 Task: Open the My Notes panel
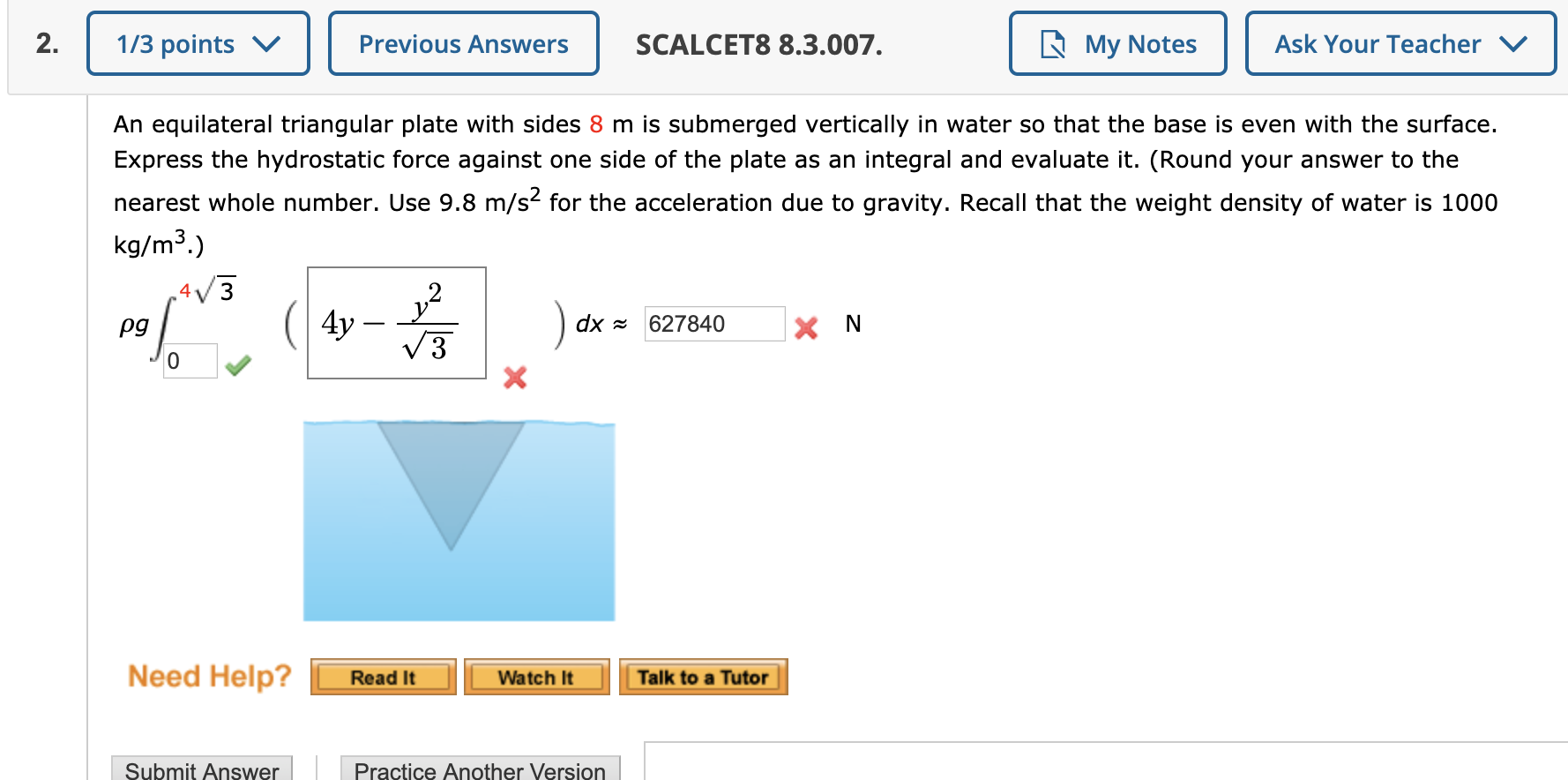1116,43
